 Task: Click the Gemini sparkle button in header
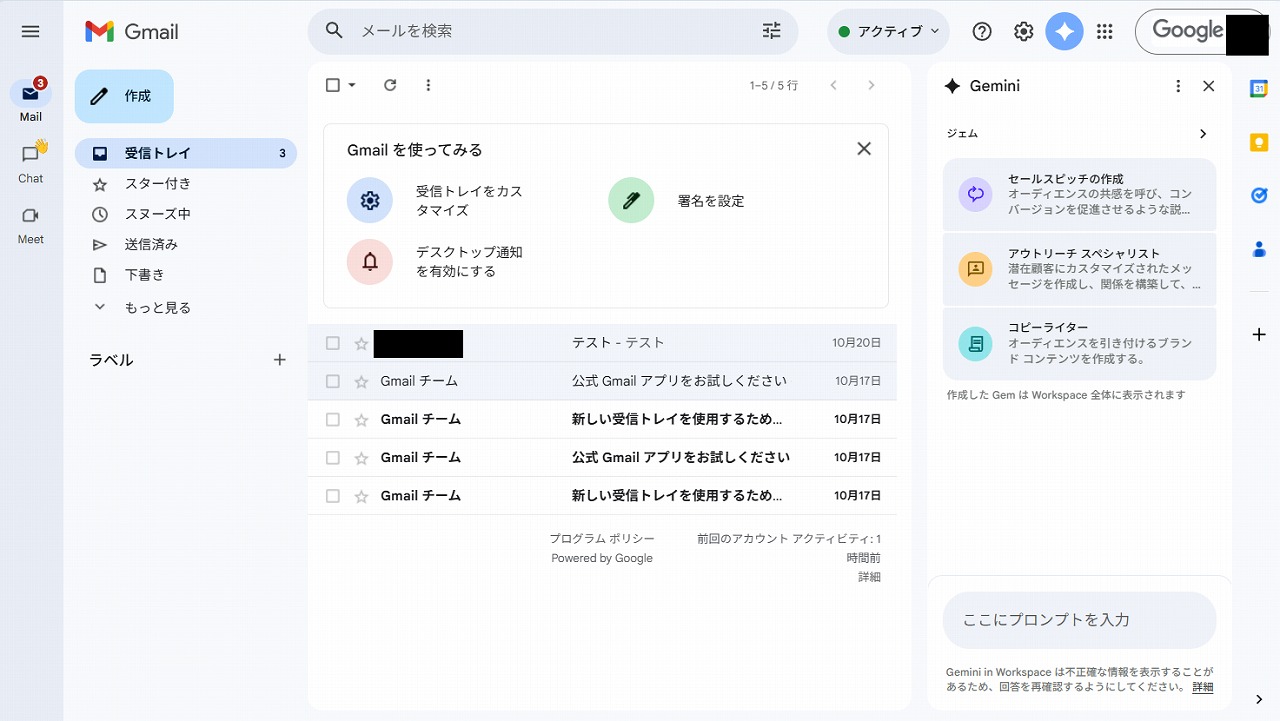point(1064,32)
